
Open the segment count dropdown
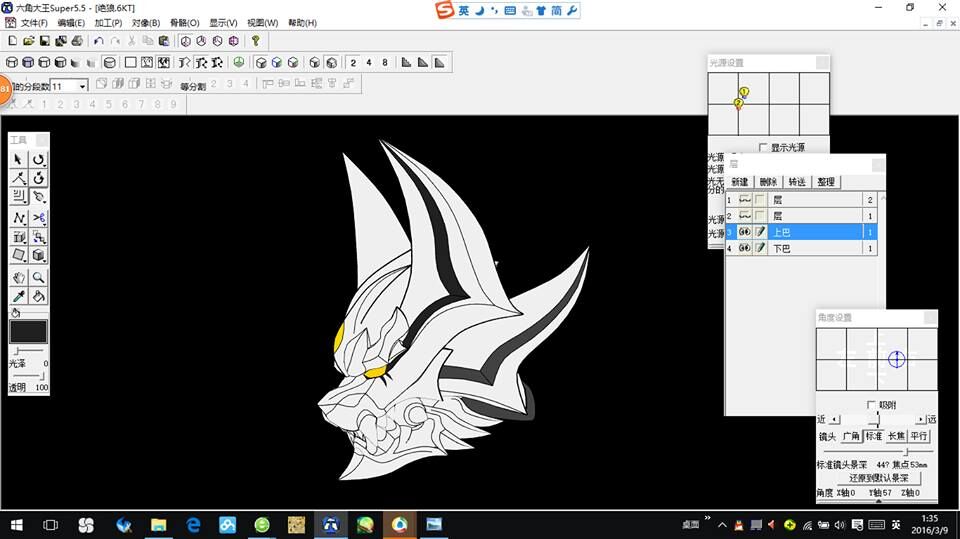click(x=82, y=87)
